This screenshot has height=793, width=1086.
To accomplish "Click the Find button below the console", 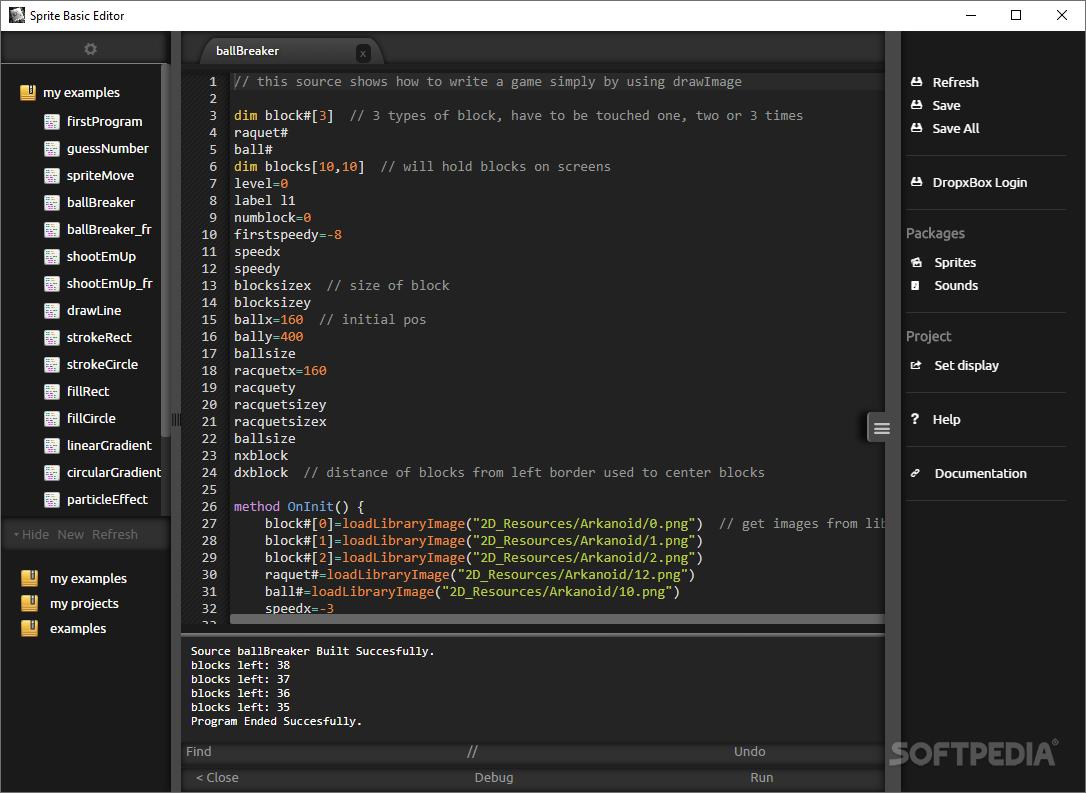I will click(x=199, y=751).
